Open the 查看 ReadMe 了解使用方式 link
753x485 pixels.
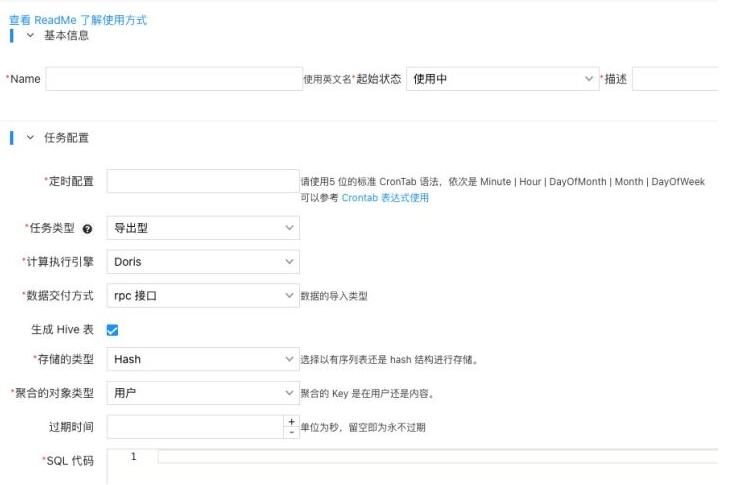pos(78,20)
